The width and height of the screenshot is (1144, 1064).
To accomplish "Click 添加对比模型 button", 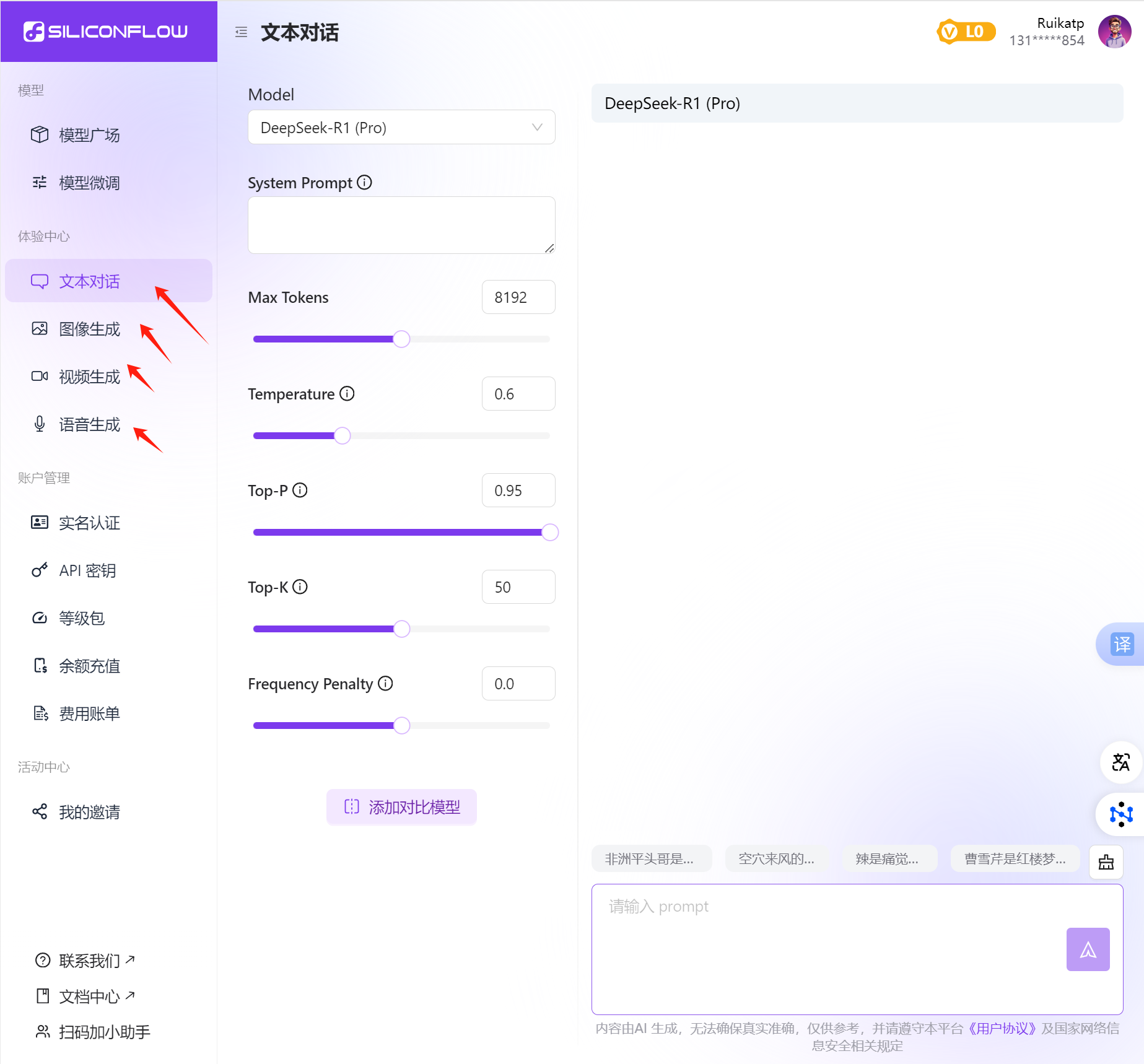I will [401, 807].
